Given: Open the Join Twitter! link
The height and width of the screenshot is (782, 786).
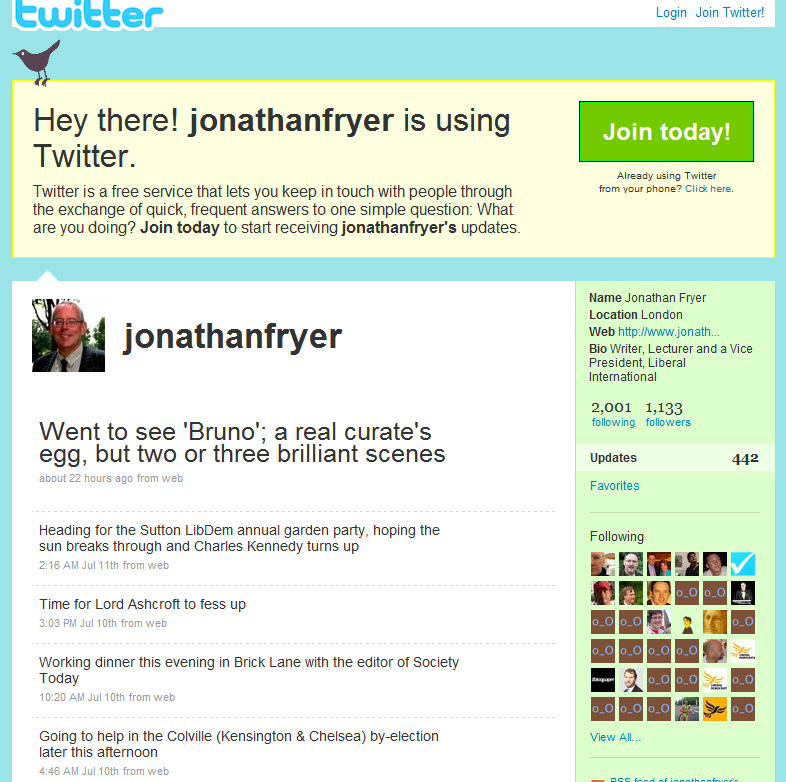Looking at the screenshot, I should (729, 13).
